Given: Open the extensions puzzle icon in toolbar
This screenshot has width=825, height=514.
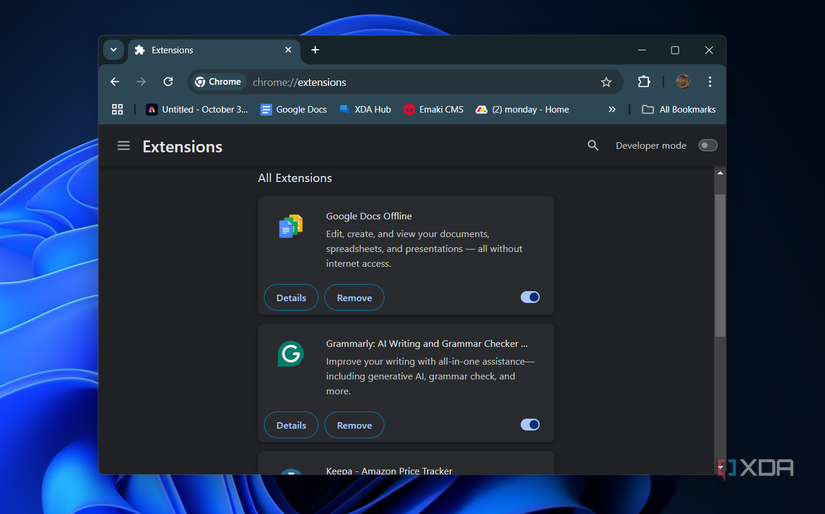Looking at the screenshot, I should [644, 82].
